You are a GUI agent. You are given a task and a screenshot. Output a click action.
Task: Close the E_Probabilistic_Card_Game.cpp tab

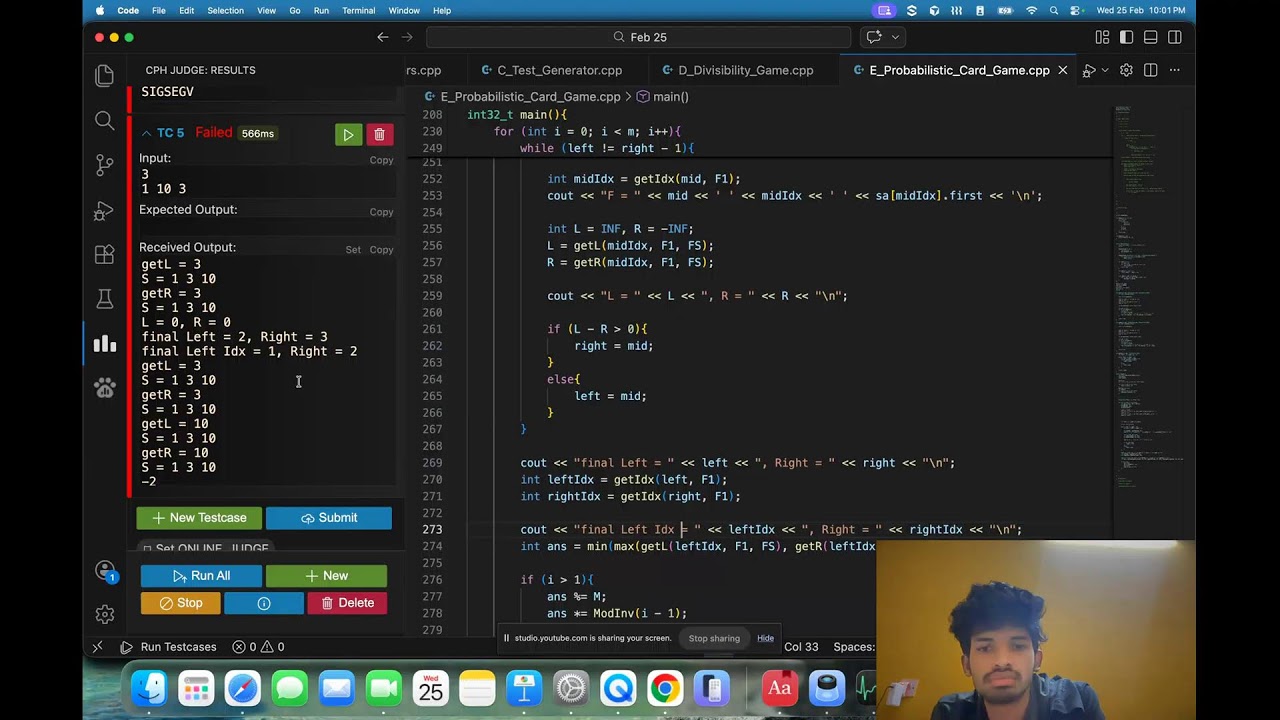pos(1062,70)
